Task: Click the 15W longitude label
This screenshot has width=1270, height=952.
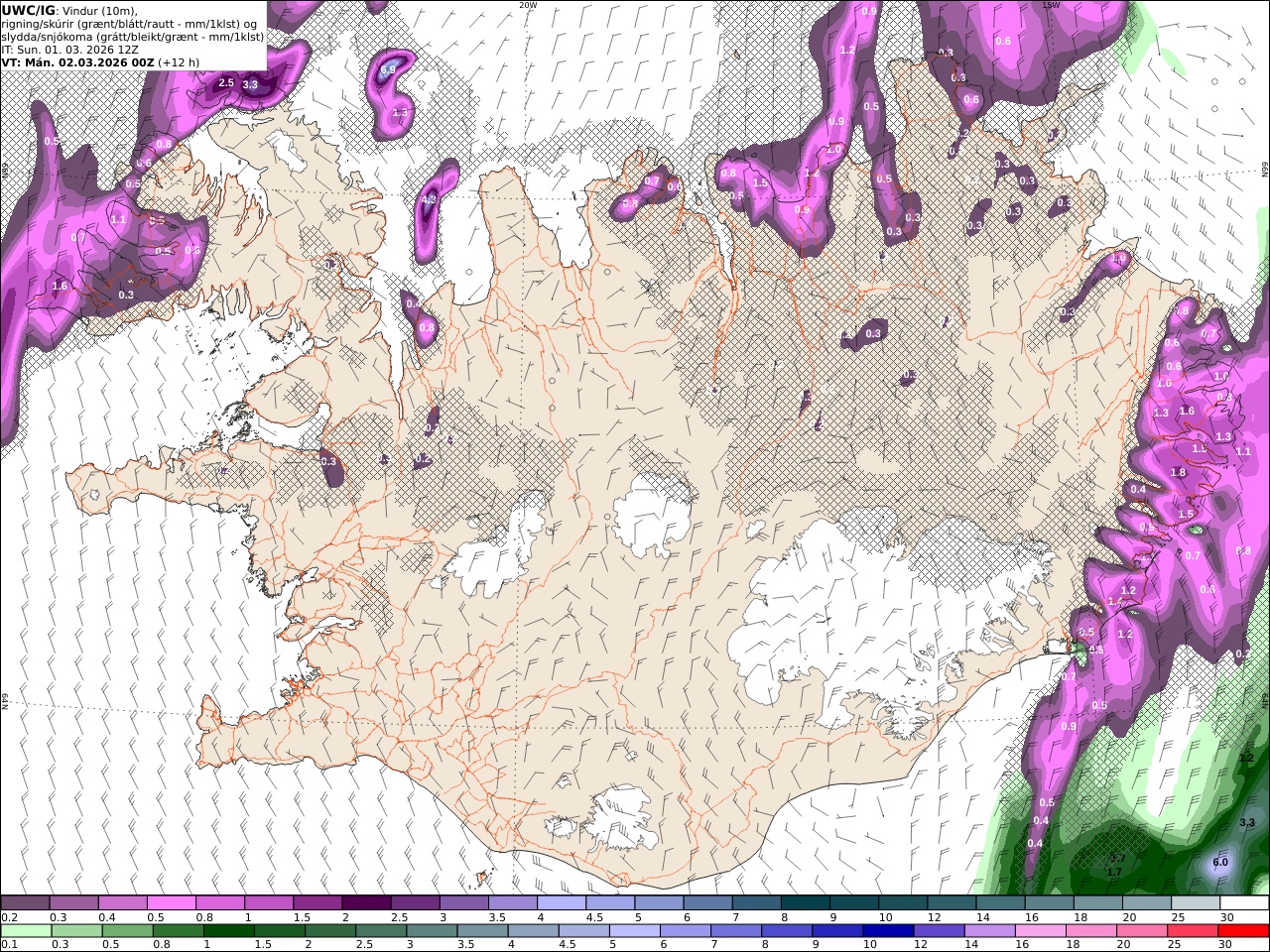Action: pos(1051,5)
